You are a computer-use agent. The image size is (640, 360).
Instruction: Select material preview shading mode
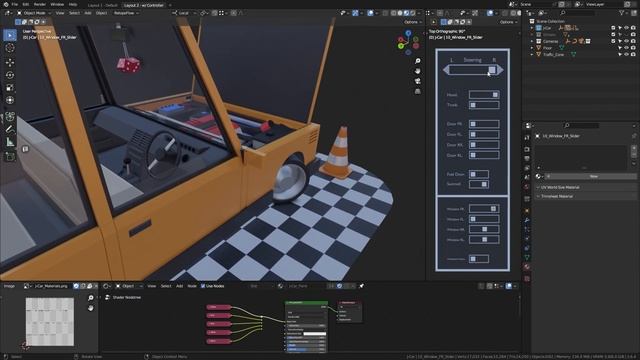(x=406, y=13)
